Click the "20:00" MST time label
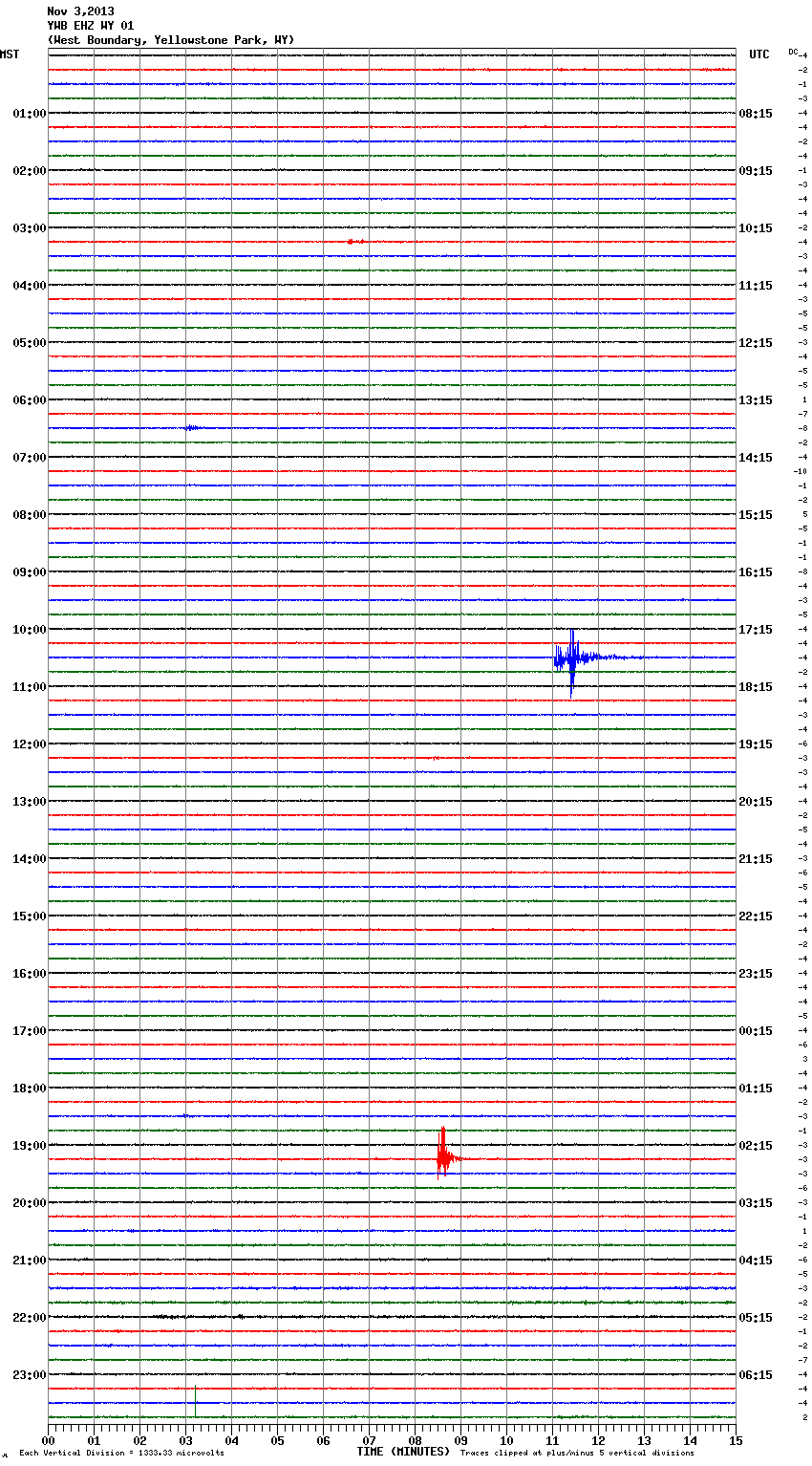The height and width of the screenshot is (1466, 812). pos(30,1203)
